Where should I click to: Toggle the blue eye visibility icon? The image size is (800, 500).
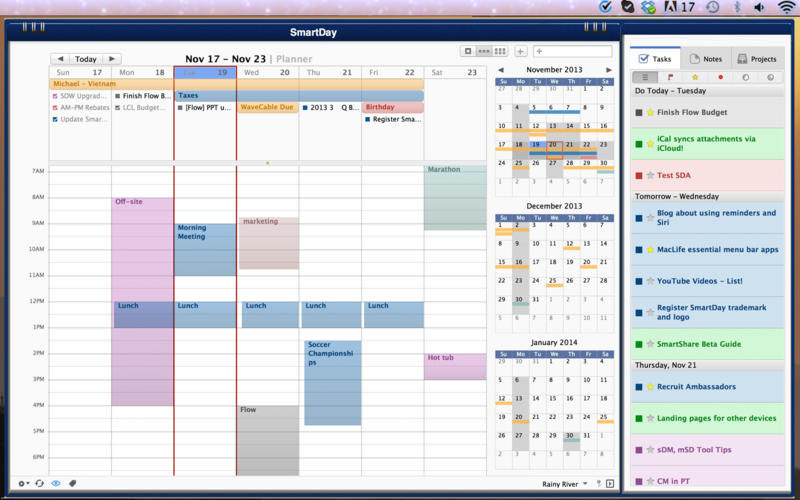56,483
